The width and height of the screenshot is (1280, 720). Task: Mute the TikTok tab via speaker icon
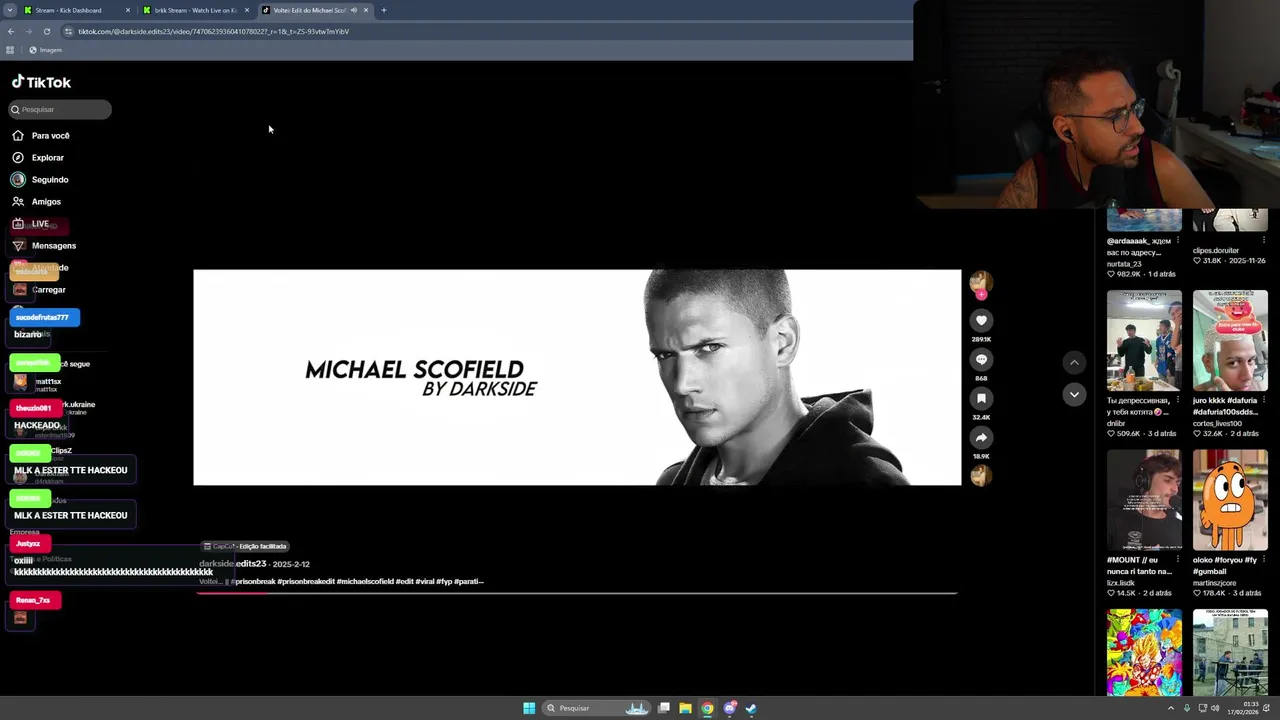coord(354,10)
